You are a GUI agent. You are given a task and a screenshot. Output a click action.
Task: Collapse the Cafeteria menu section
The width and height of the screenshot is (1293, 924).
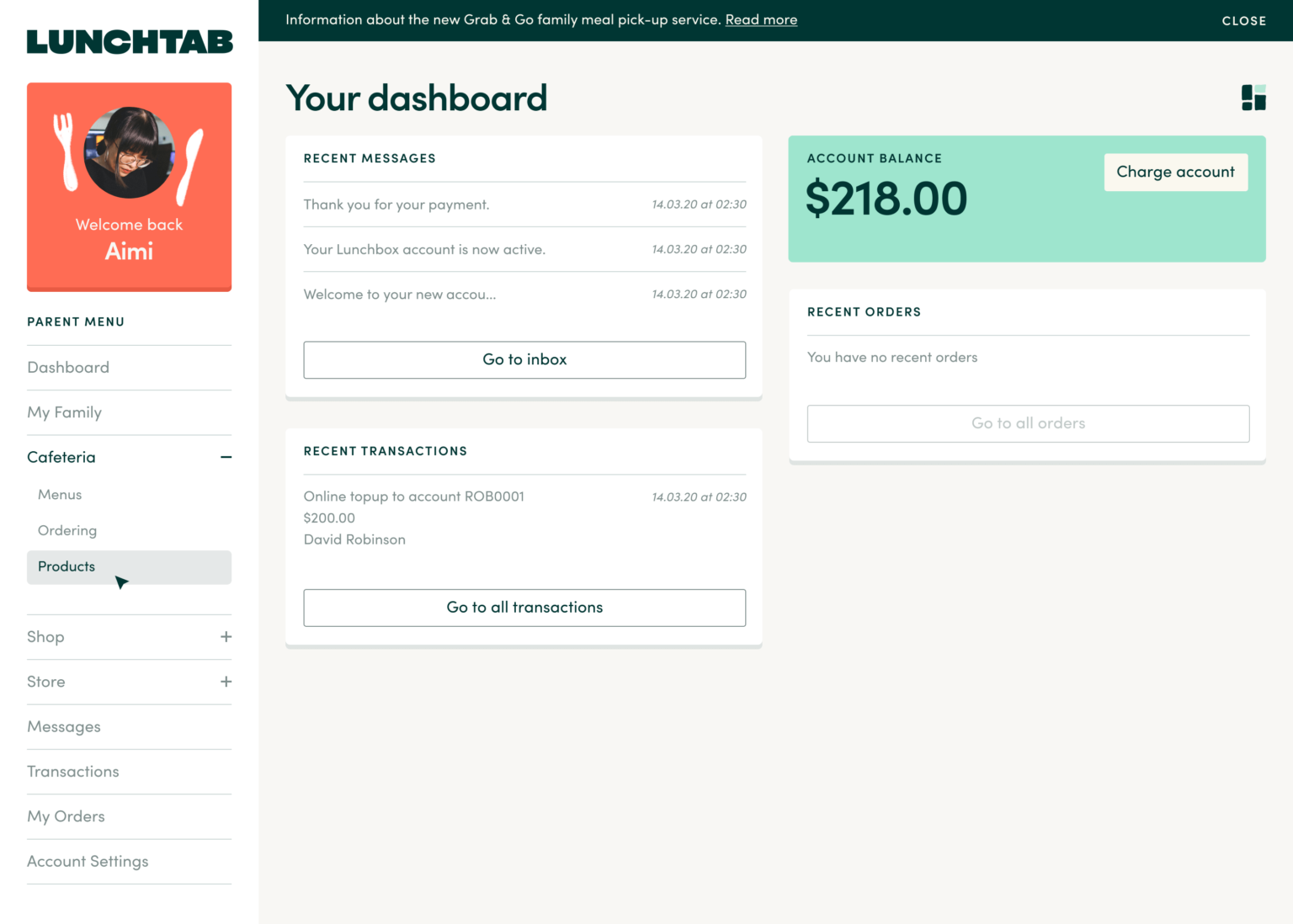(x=225, y=457)
